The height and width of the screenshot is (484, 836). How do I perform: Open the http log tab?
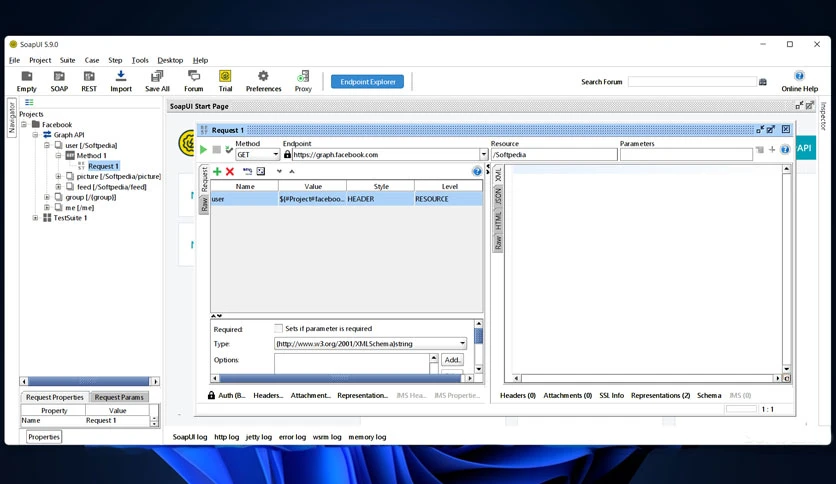(x=227, y=437)
